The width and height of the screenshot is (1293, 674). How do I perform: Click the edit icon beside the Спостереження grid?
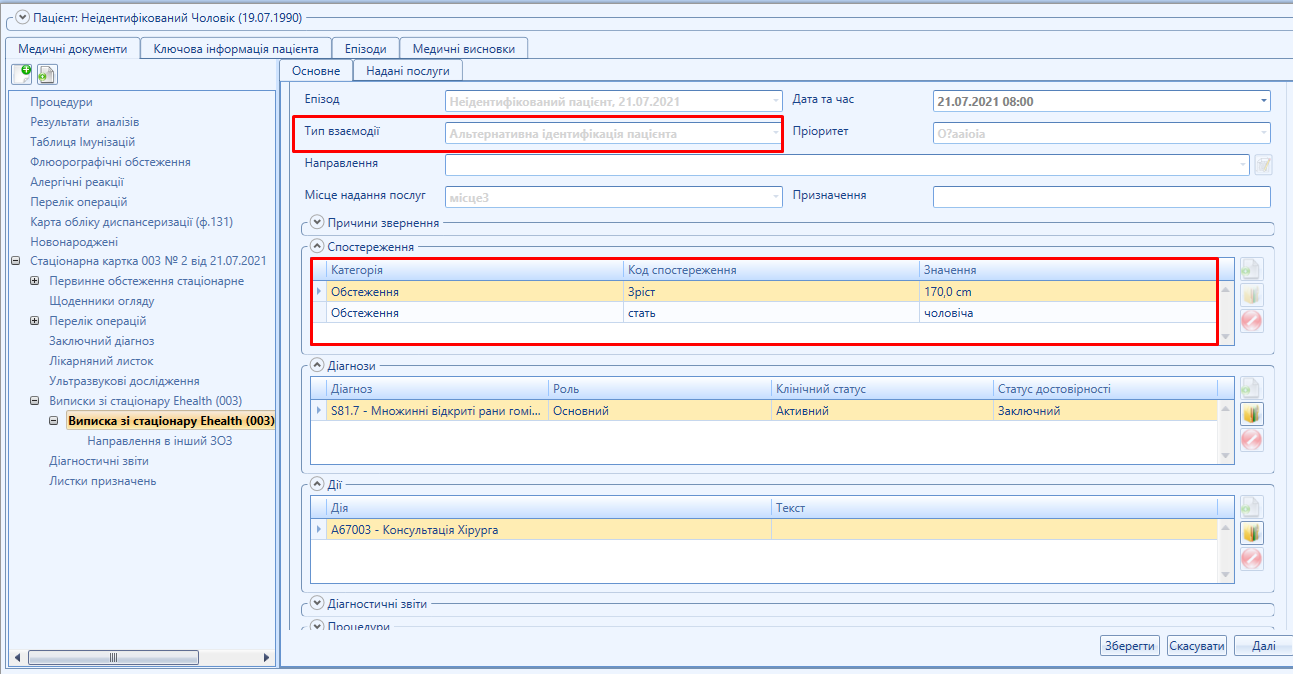pos(1251,295)
